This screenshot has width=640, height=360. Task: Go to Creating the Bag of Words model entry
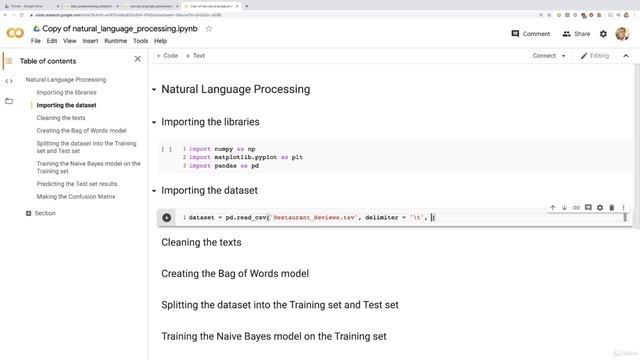pos(81,131)
